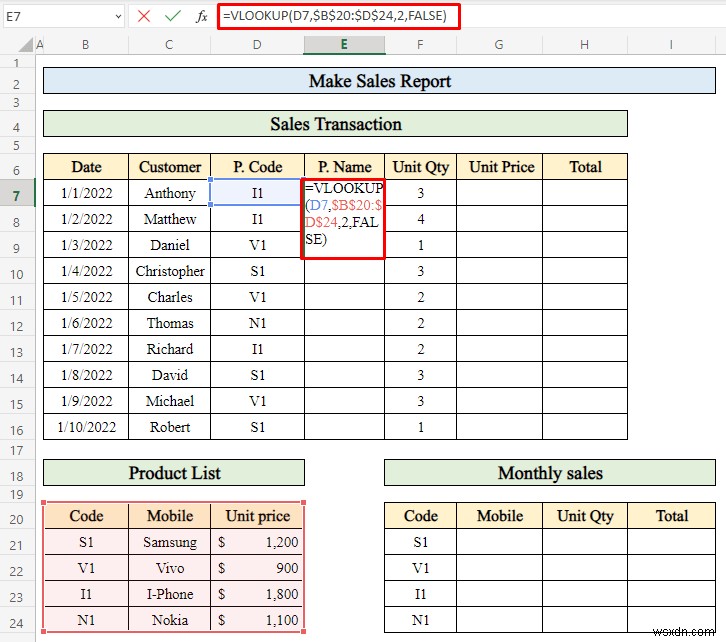Select the cell with customer Michael
The image size is (726, 642).
tap(169, 400)
